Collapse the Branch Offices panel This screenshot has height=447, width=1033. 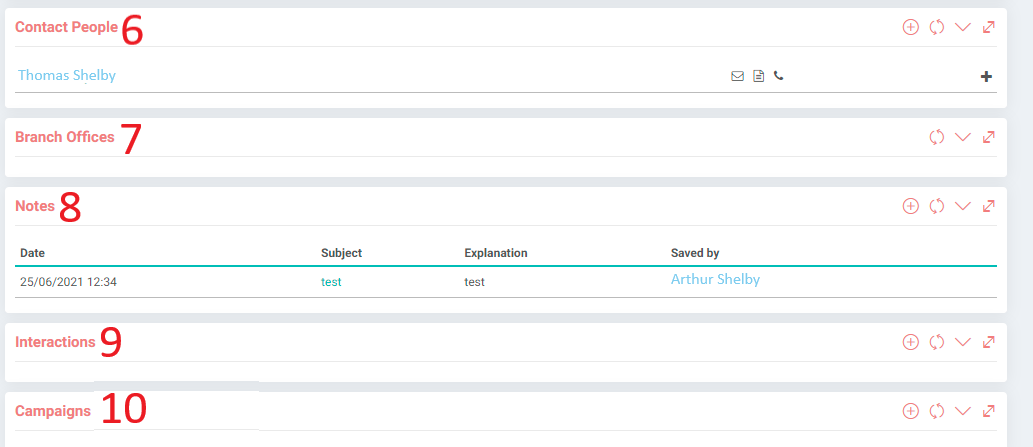pos(963,137)
